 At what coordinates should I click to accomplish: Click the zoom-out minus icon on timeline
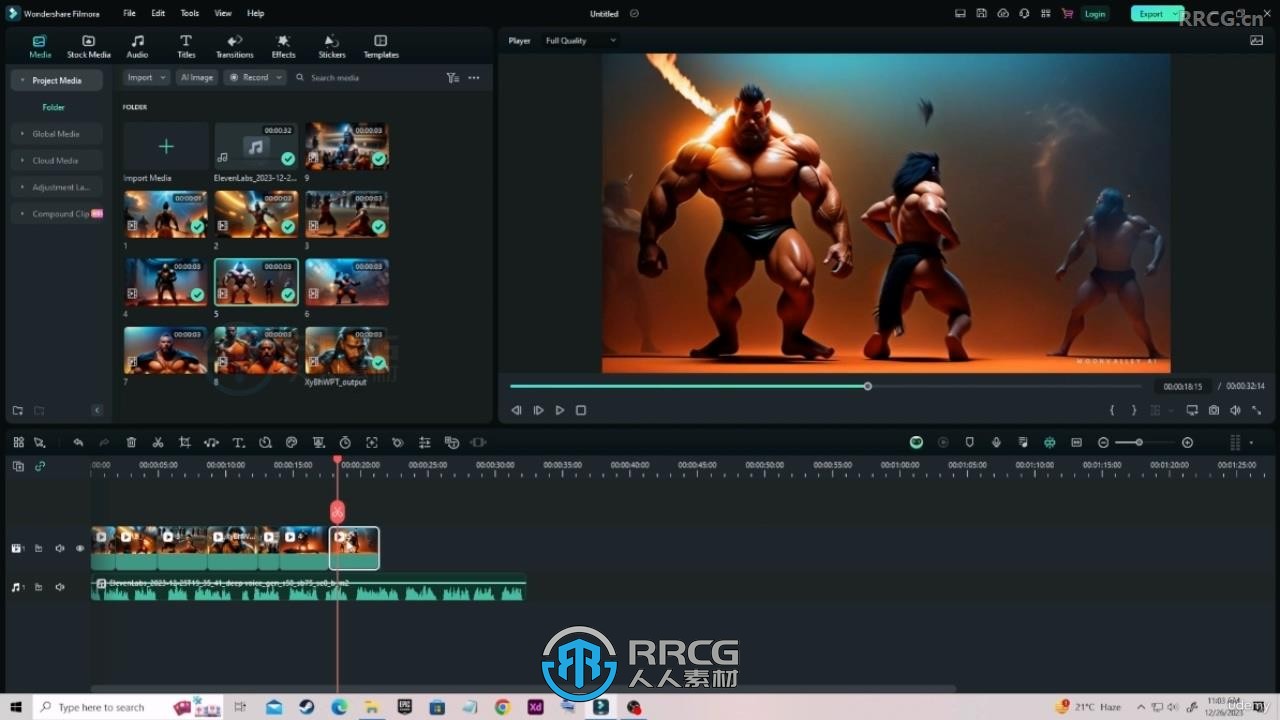coord(1103,442)
